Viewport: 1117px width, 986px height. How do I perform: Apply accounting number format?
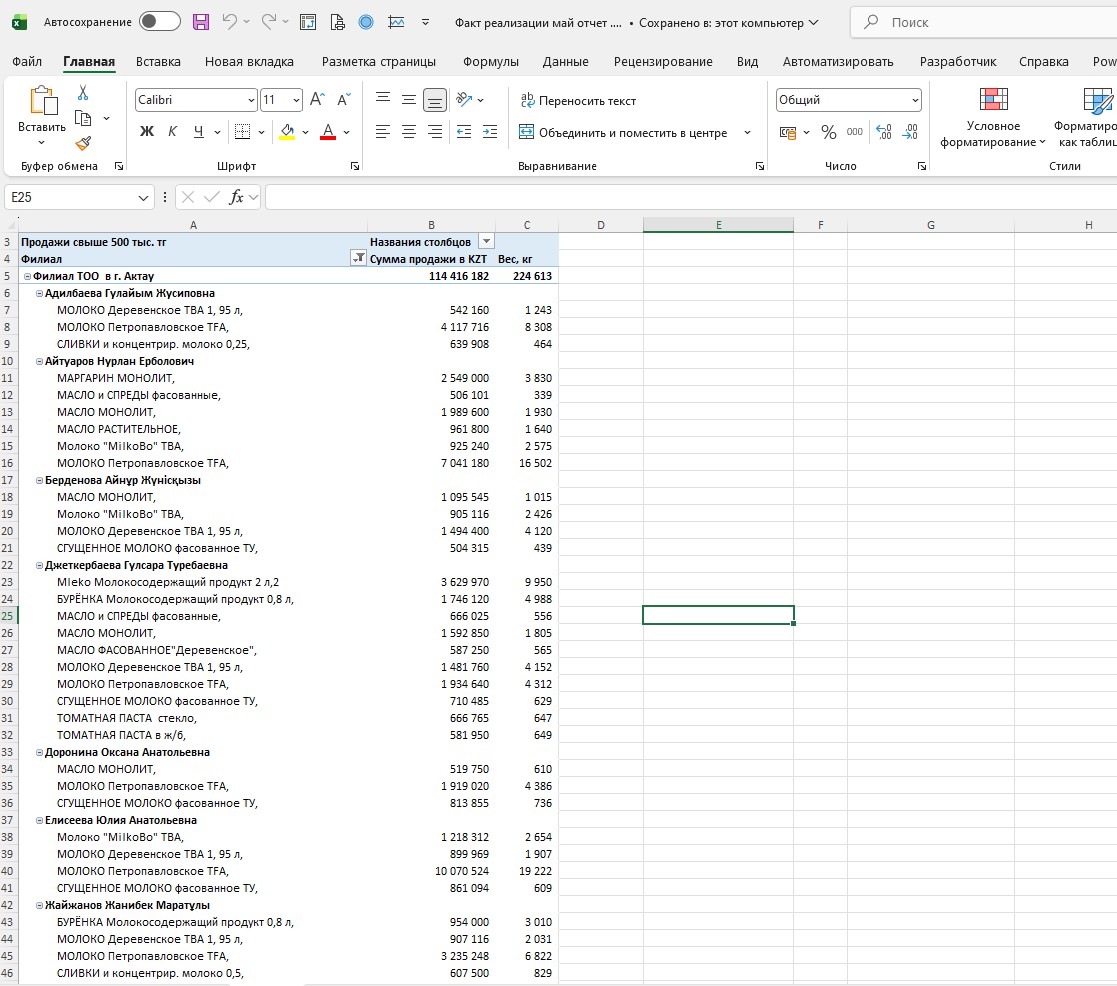[x=788, y=133]
